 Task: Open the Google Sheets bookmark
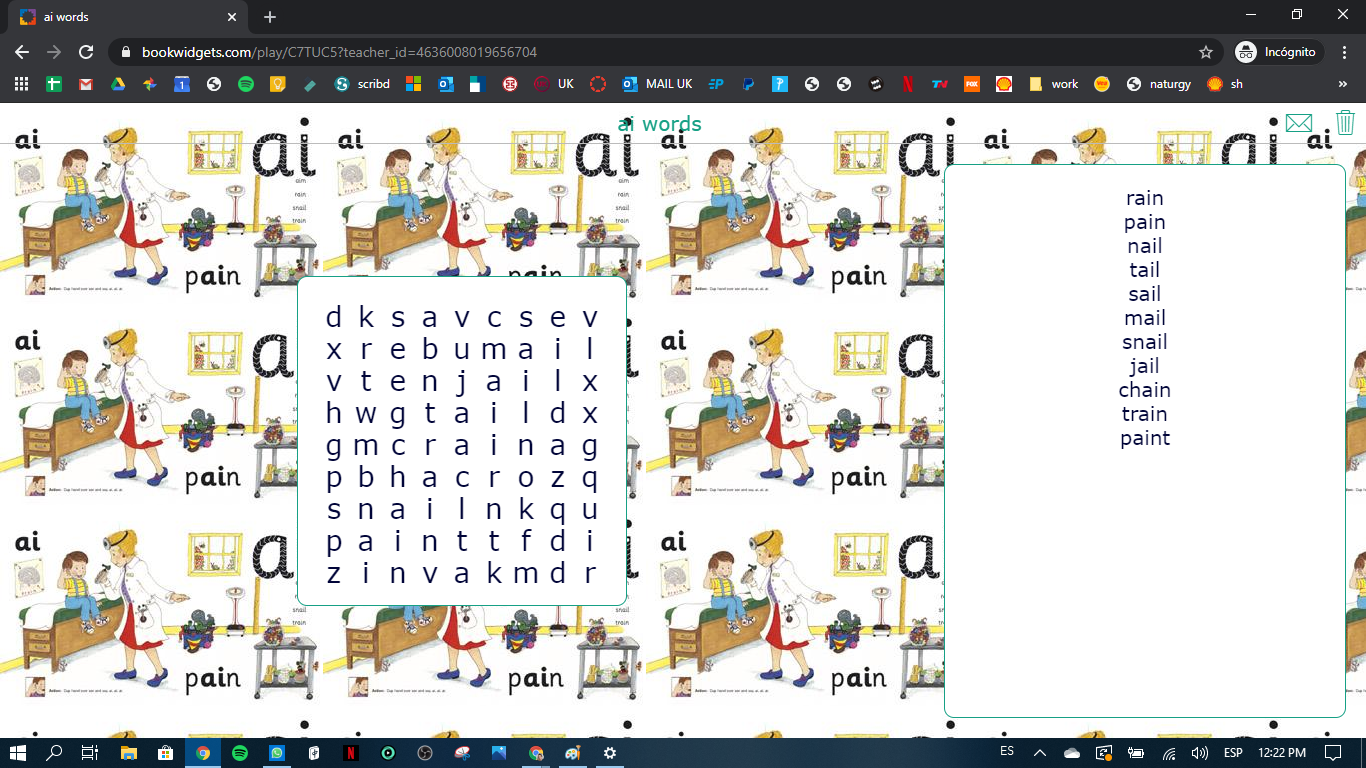click(54, 84)
